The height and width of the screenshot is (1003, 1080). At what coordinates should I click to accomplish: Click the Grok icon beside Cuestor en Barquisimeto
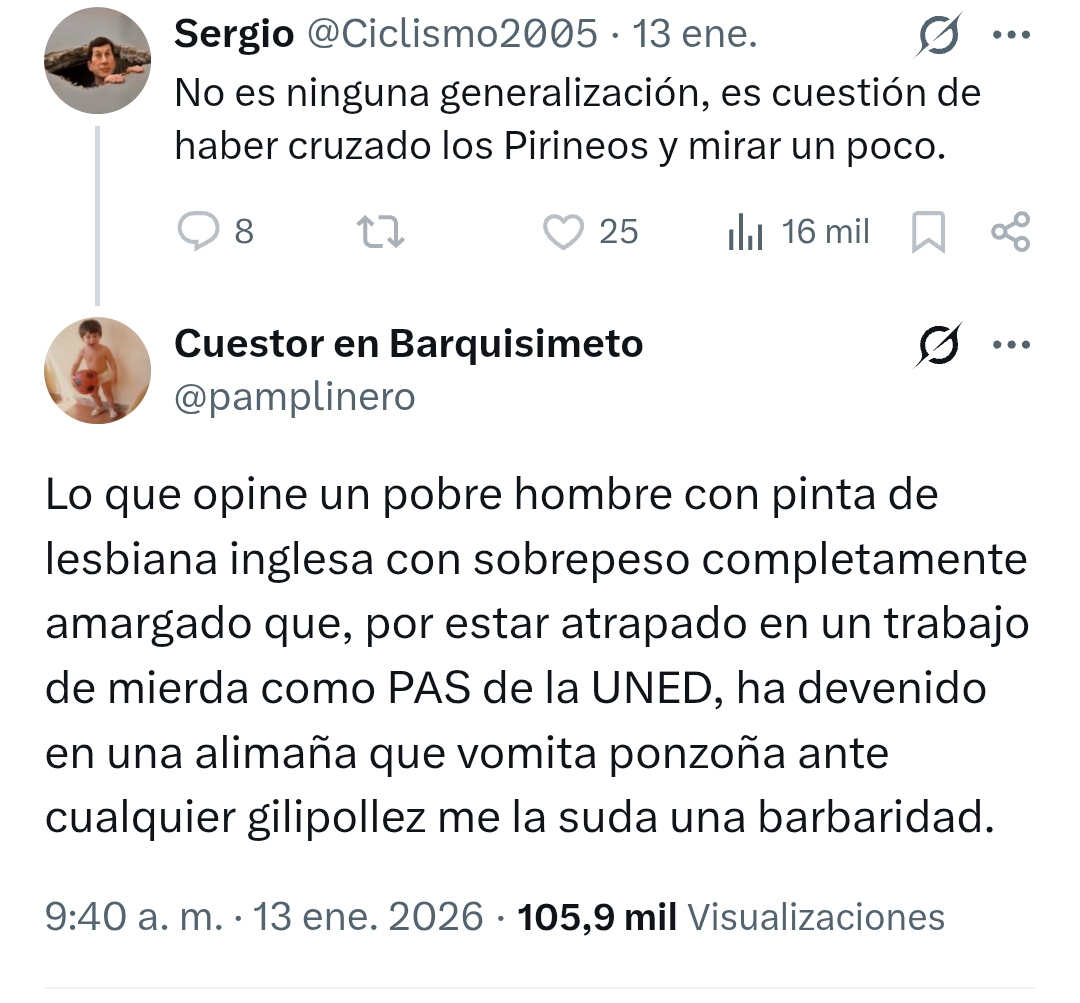tap(939, 346)
